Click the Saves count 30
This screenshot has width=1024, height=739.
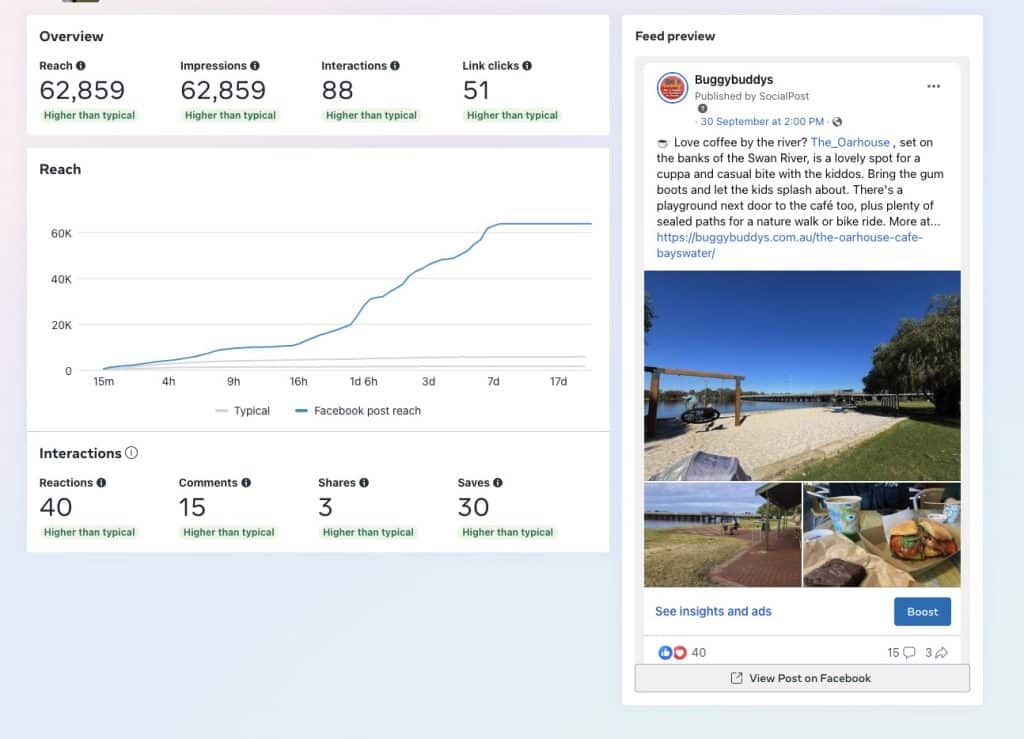473,507
